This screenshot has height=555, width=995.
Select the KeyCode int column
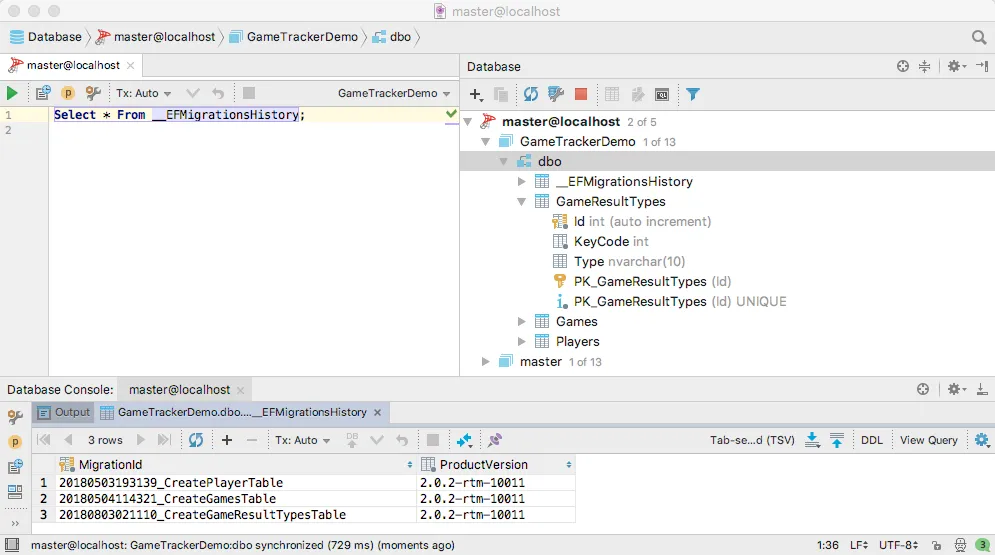[611, 242]
